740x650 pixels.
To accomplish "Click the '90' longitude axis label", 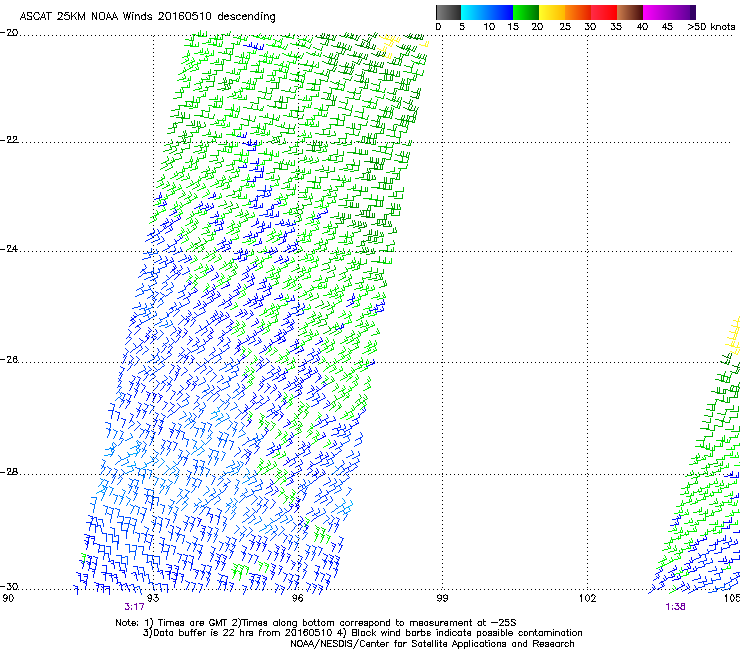I will coord(8,599).
